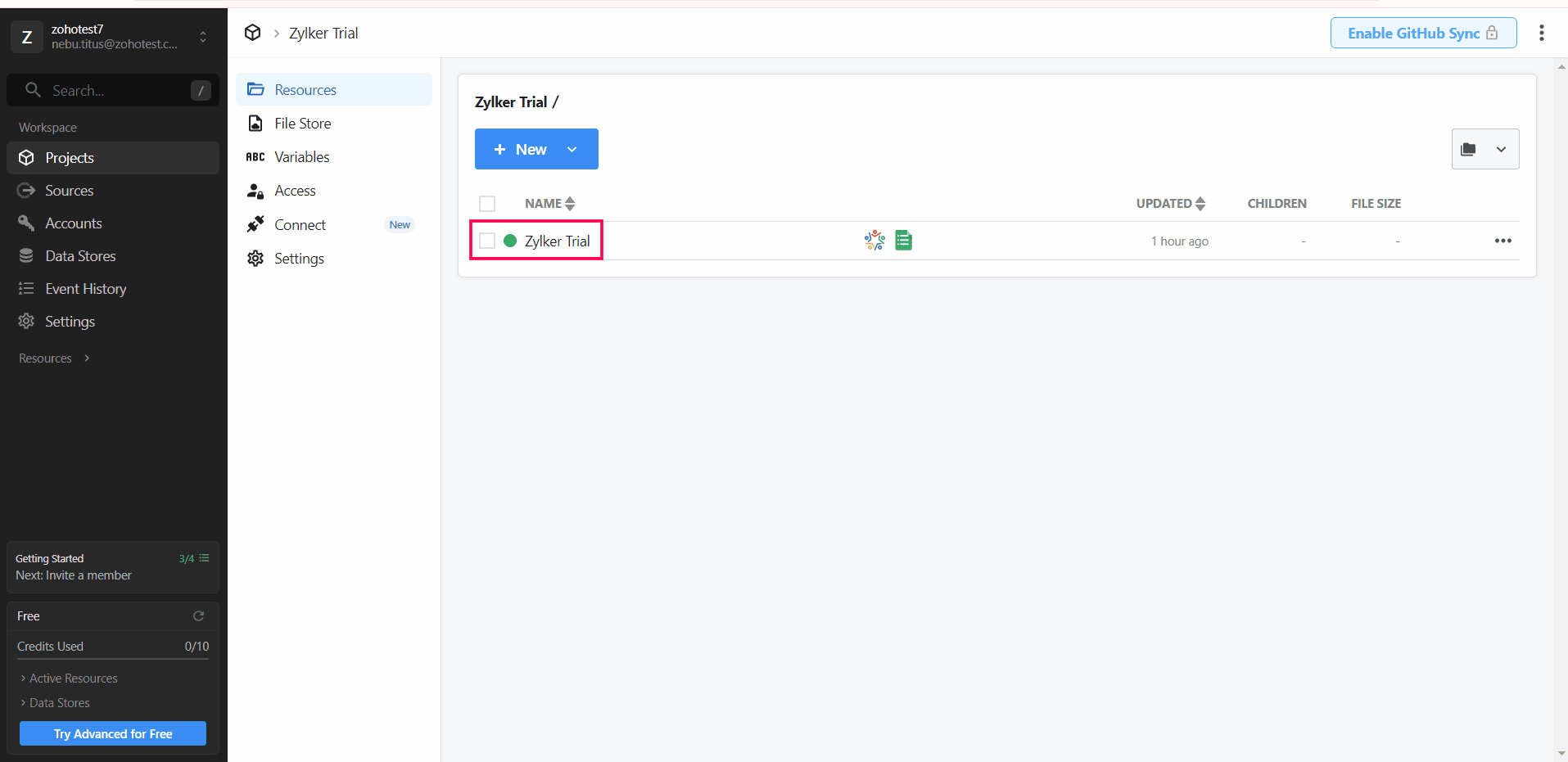This screenshot has height=762, width=1568.
Task: Open the Zylker Trial resource in the table
Action: 558,241
